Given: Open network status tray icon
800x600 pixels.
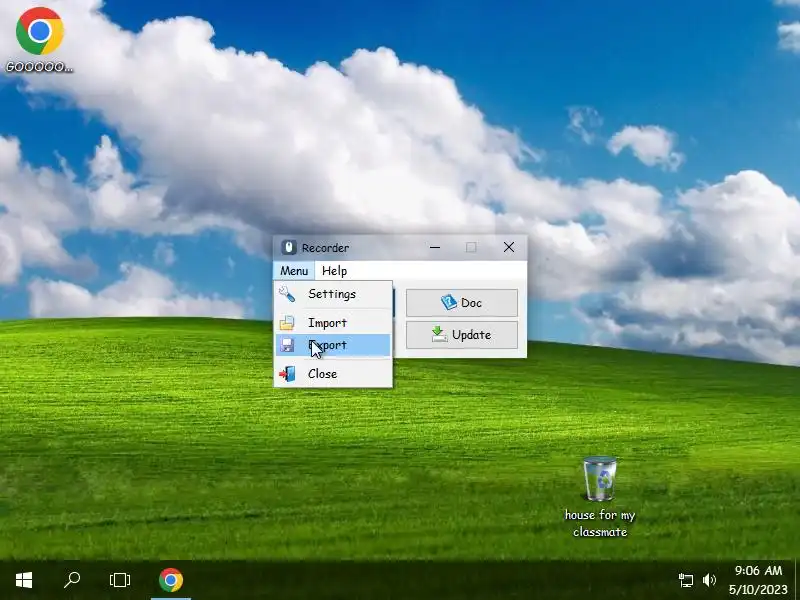Looking at the screenshot, I should tap(686, 580).
